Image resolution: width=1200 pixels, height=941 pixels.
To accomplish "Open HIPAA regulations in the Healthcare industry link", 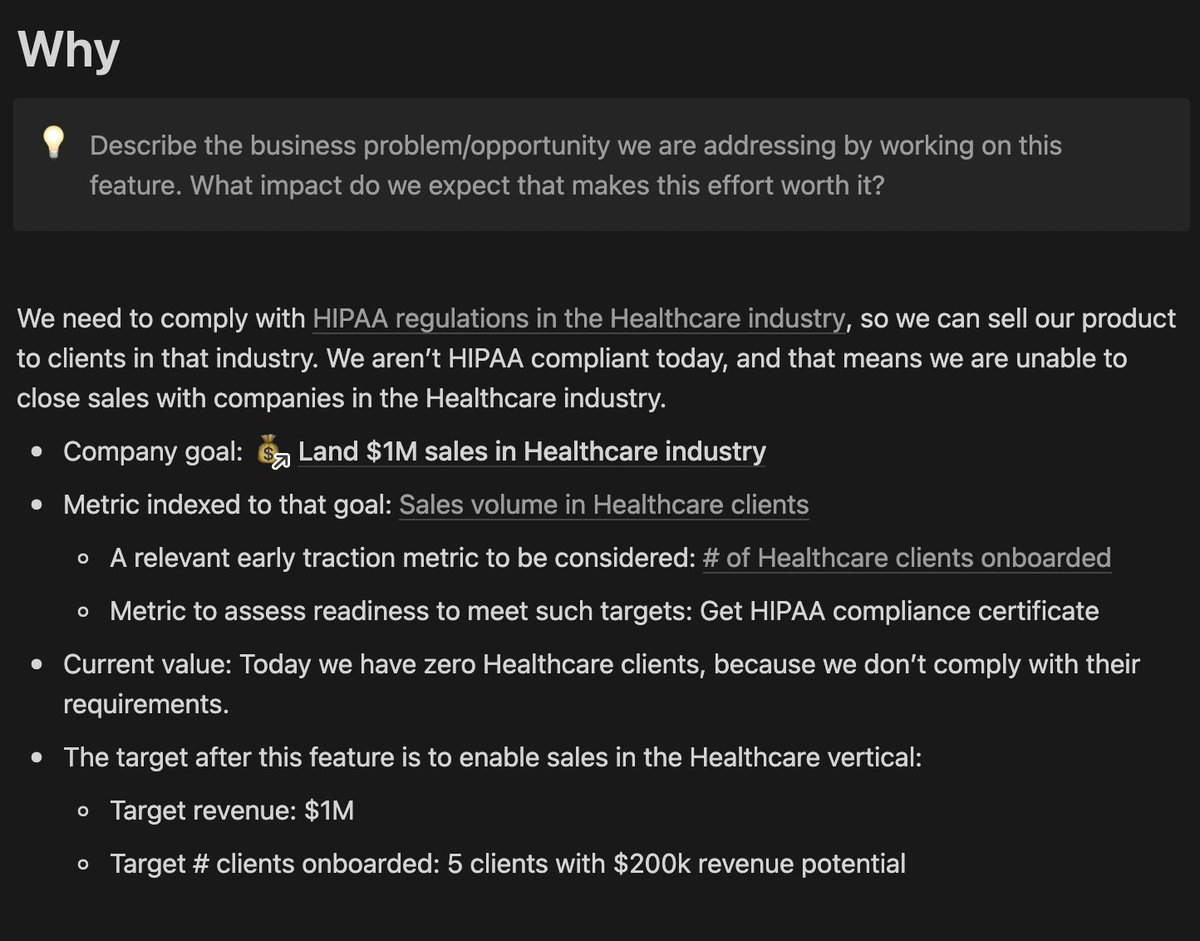I will 580,319.
